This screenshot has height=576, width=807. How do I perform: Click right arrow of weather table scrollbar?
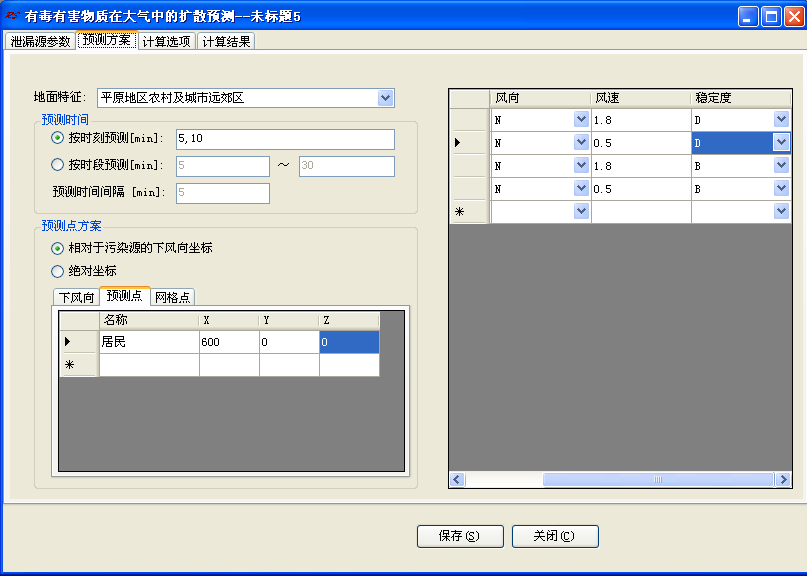[x=783, y=479]
